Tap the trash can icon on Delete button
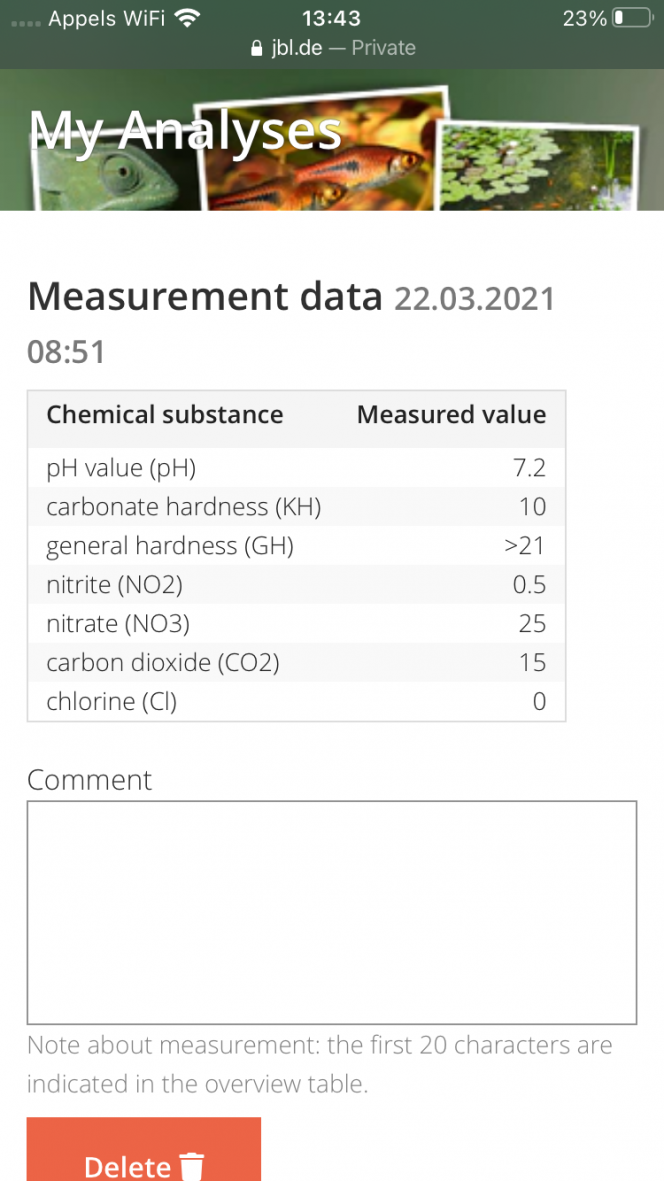This screenshot has width=664, height=1181. click(x=192, y=1166)
